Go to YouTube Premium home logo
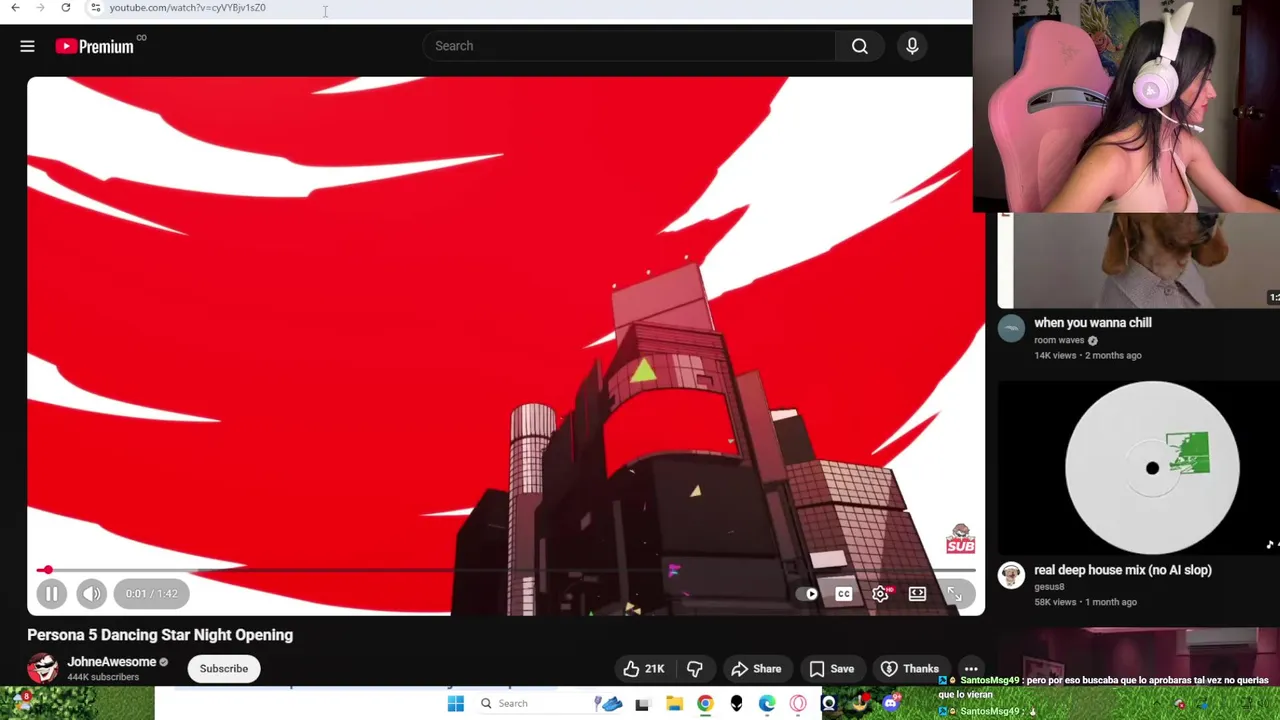The image size is (1280, 720). (95, 46)
